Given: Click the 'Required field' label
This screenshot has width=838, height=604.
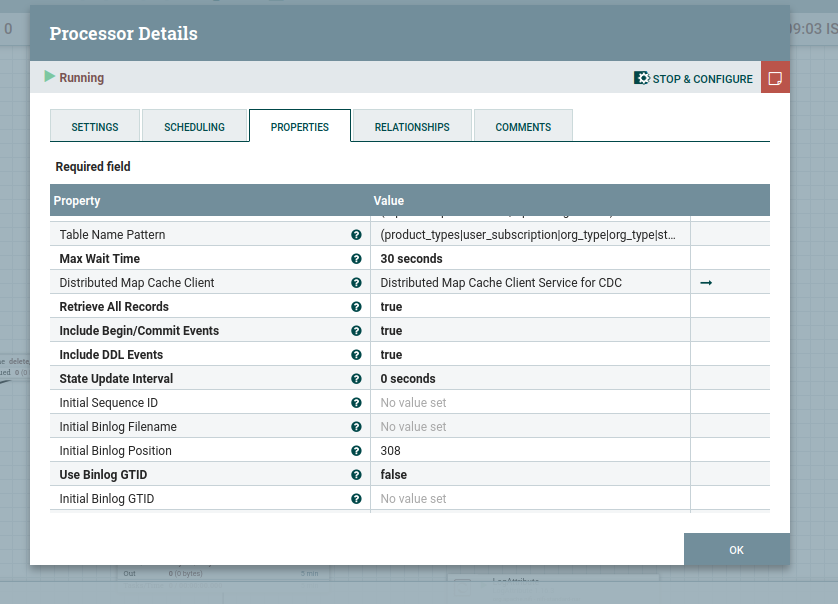Looking at the screenshot, I should [93, 167].
